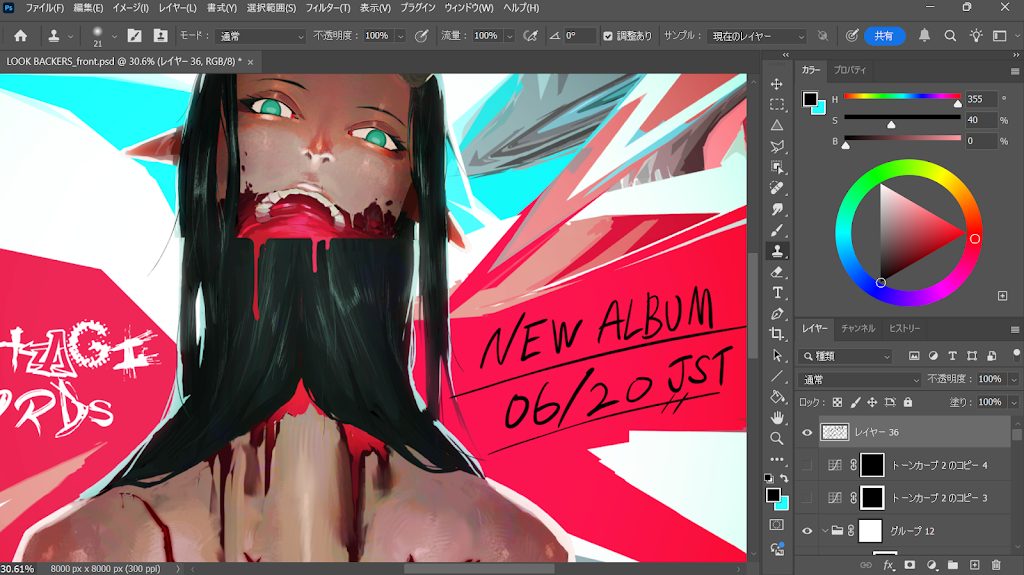Image resolution: width=1024 pixels, height=575 pixels.
Task: Toggle lock transparent pixels
Action: click(837, 402)
